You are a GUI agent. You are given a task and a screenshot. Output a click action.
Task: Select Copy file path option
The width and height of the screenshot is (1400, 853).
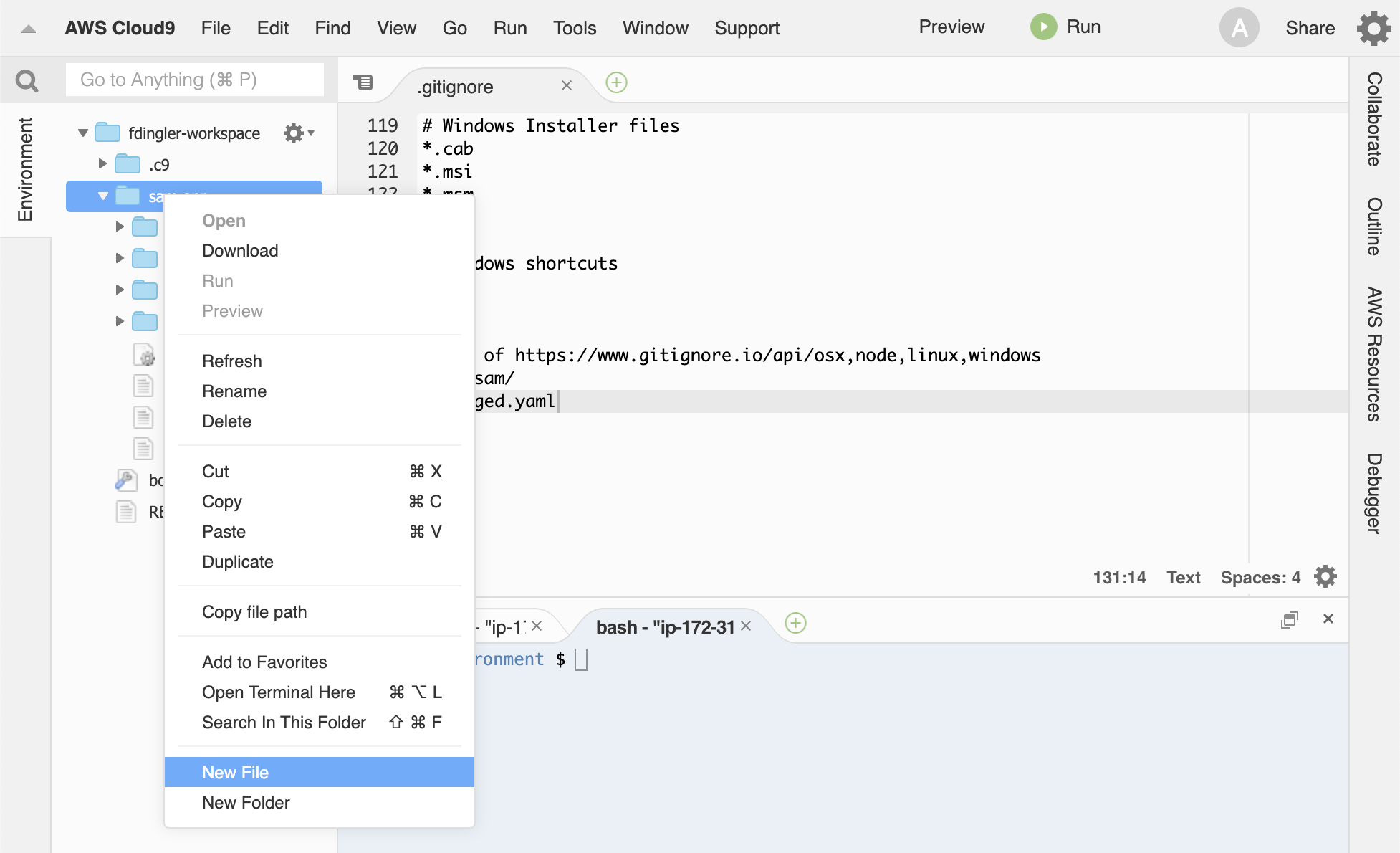(x=320, y=611)
